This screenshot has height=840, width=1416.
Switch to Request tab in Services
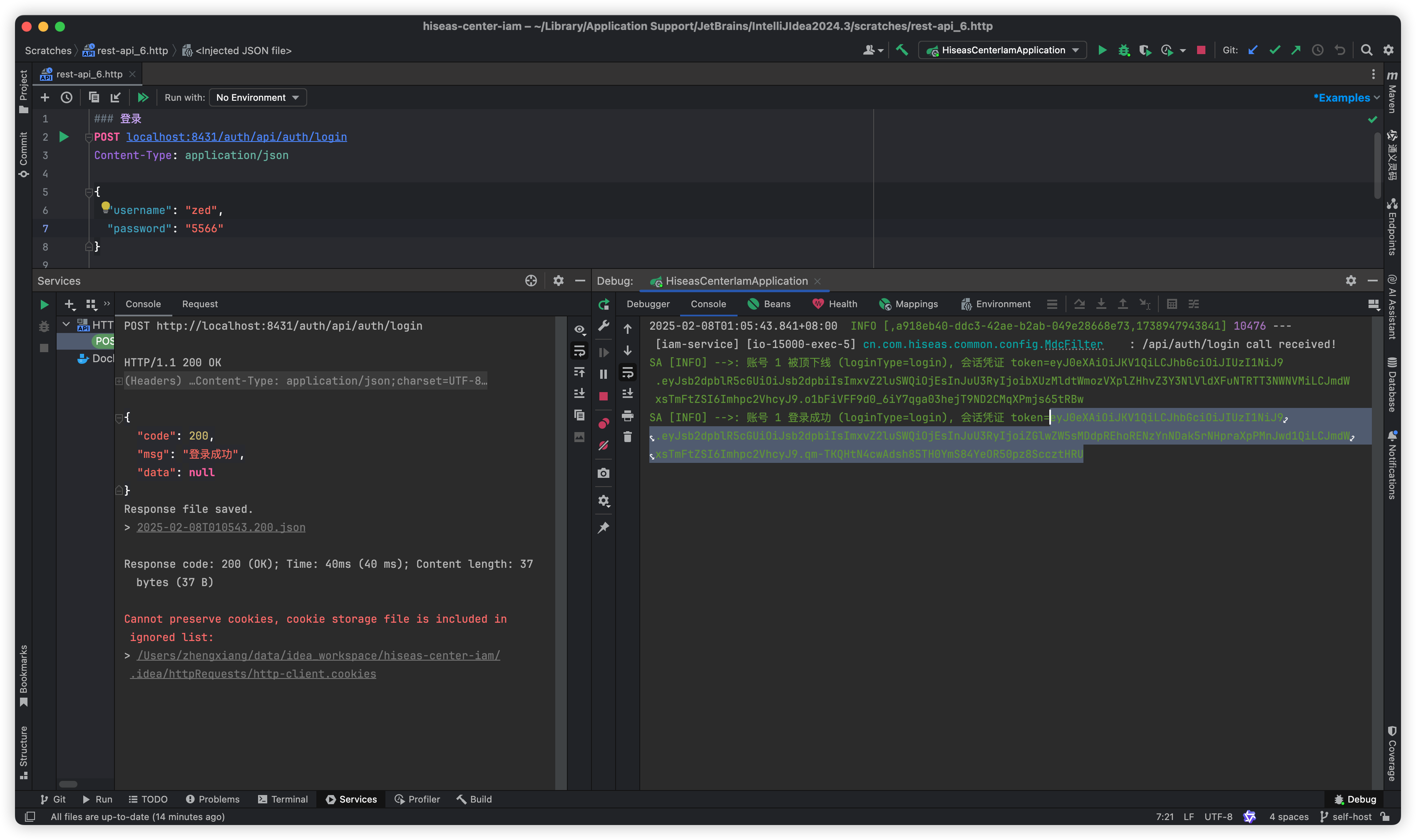pos(200,304)
